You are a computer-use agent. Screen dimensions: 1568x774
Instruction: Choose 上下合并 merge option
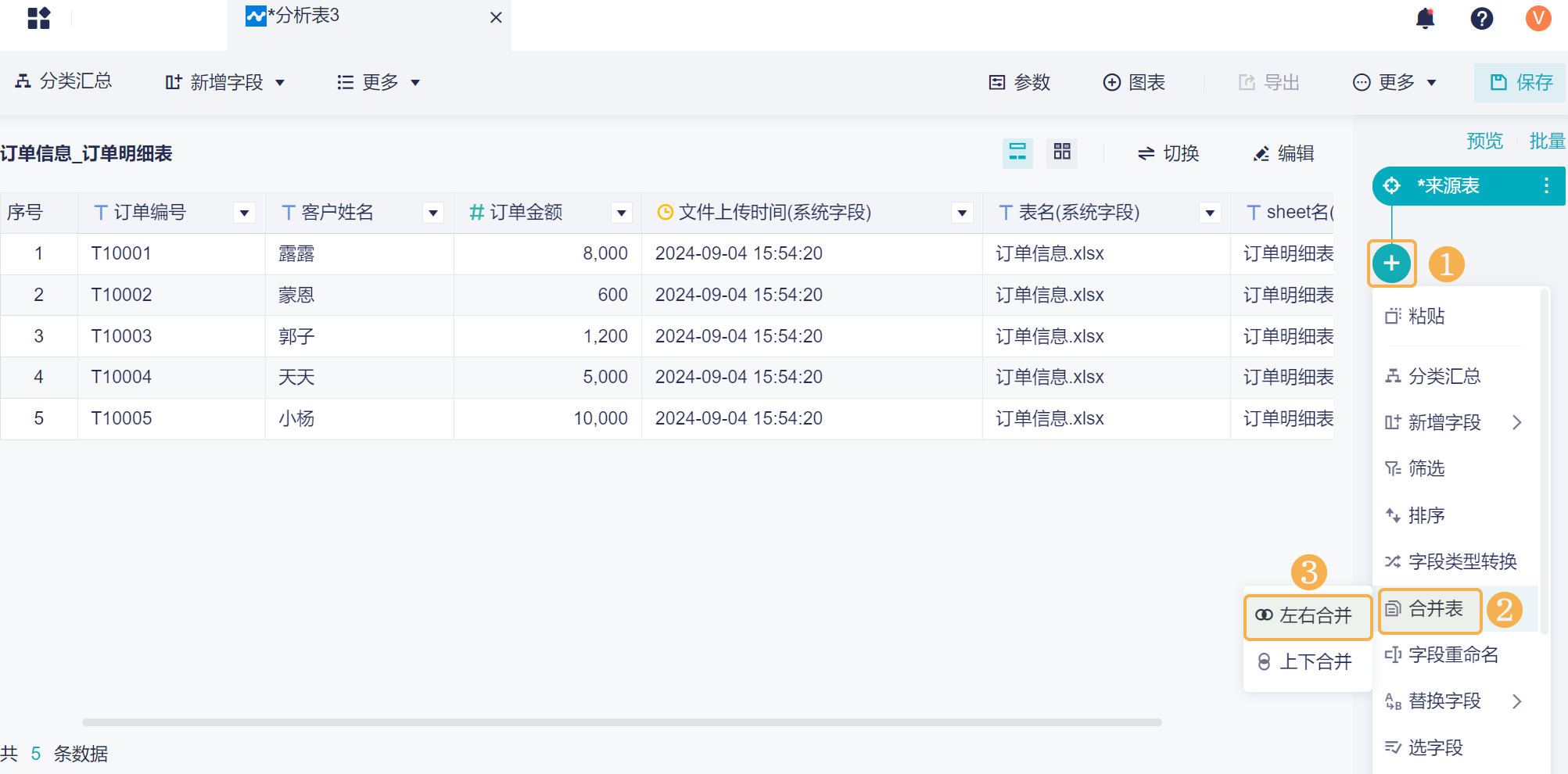pyautogui.click(x=1307, y=662)
